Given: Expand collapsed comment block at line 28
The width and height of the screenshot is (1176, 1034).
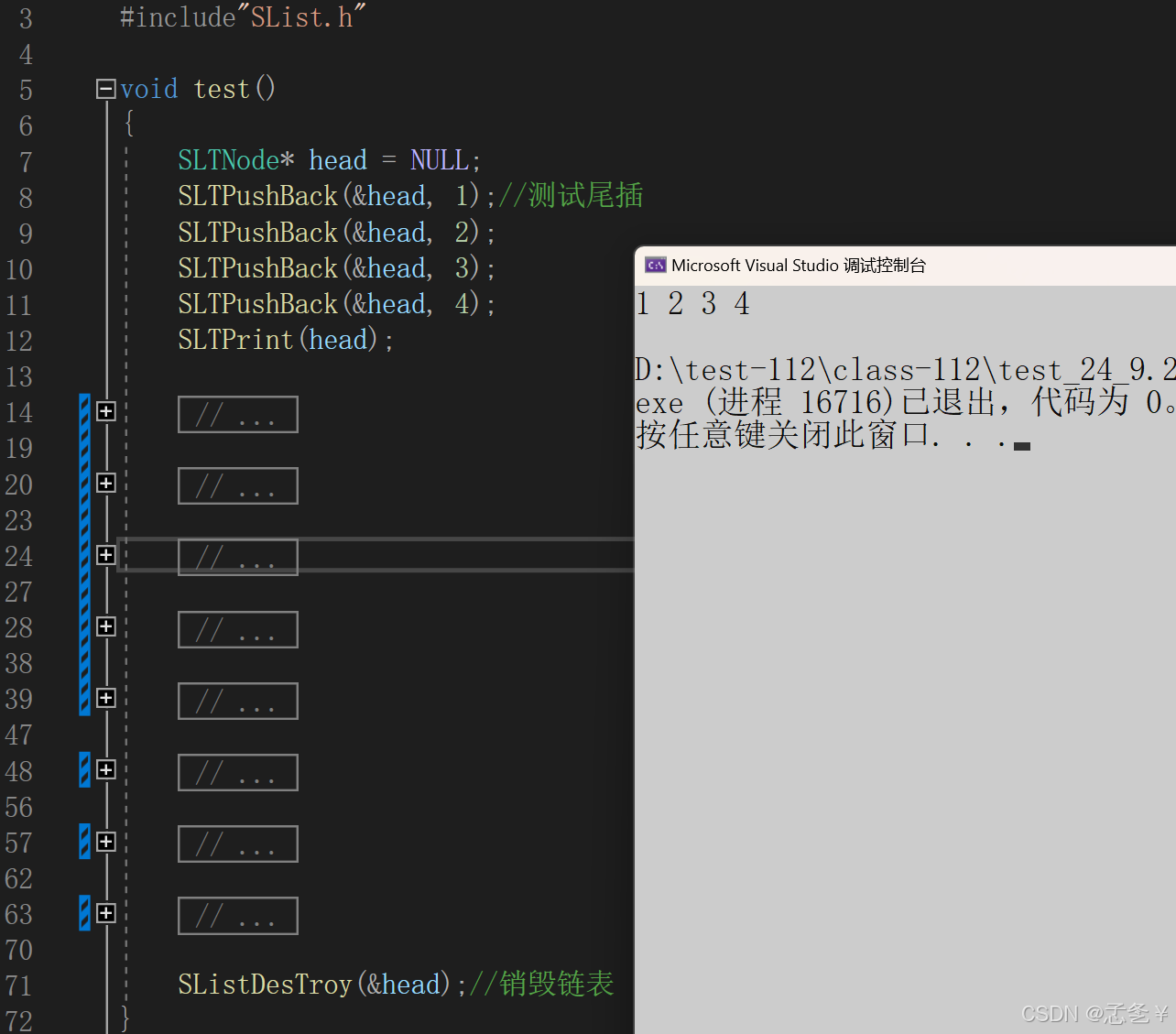Looking at the screenshot, I should tap(106, 626).
